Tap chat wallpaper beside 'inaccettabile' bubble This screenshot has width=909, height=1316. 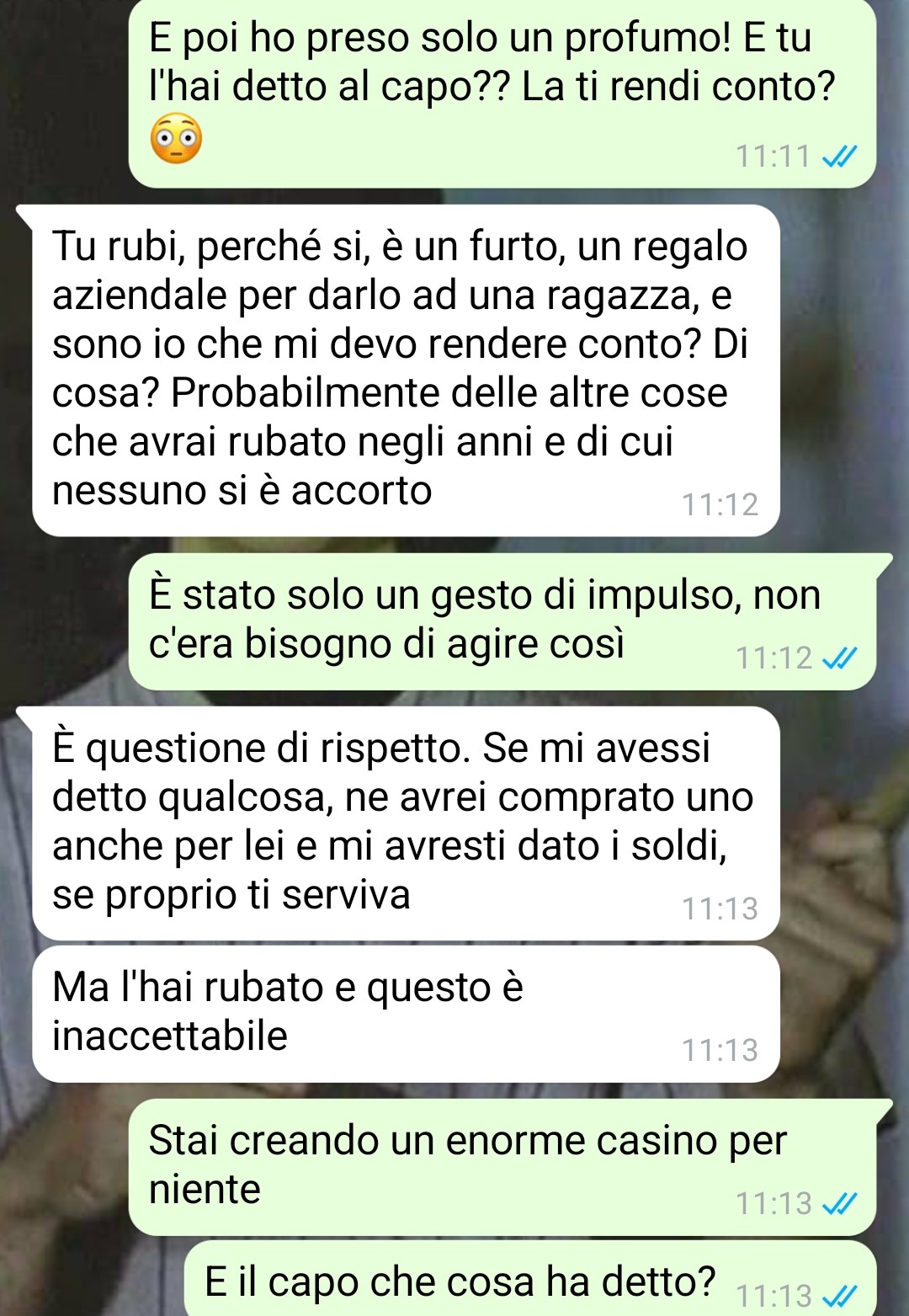click(842, 1014)
